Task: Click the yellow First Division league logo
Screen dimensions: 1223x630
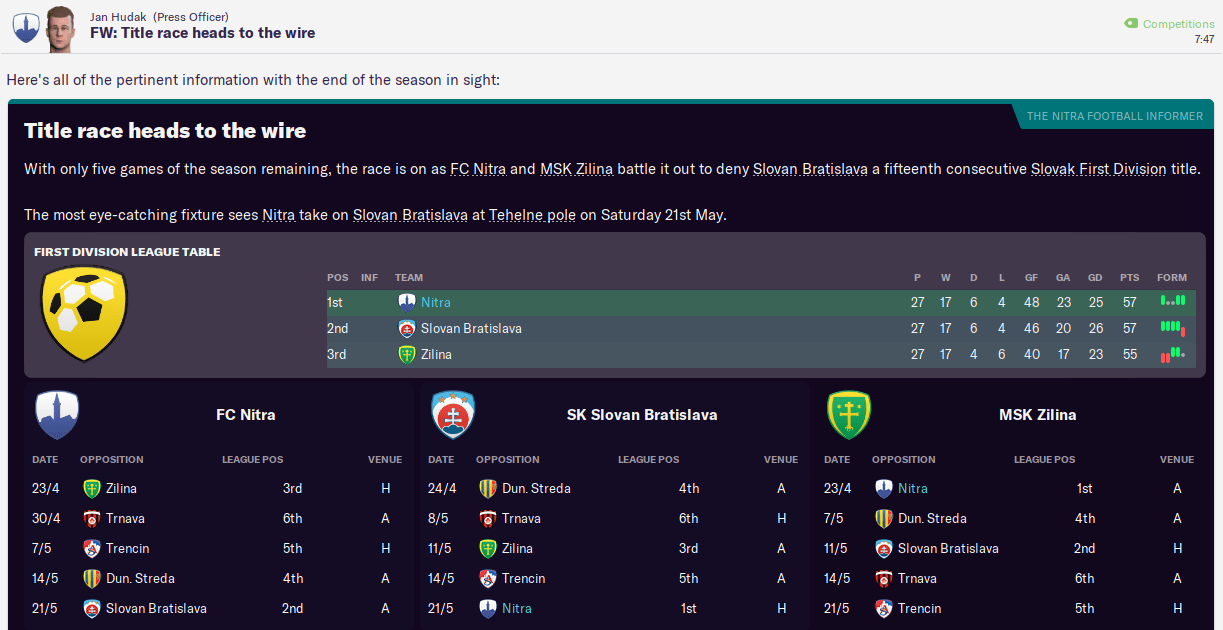Action: pyautogui.click(x=83, y=313)
